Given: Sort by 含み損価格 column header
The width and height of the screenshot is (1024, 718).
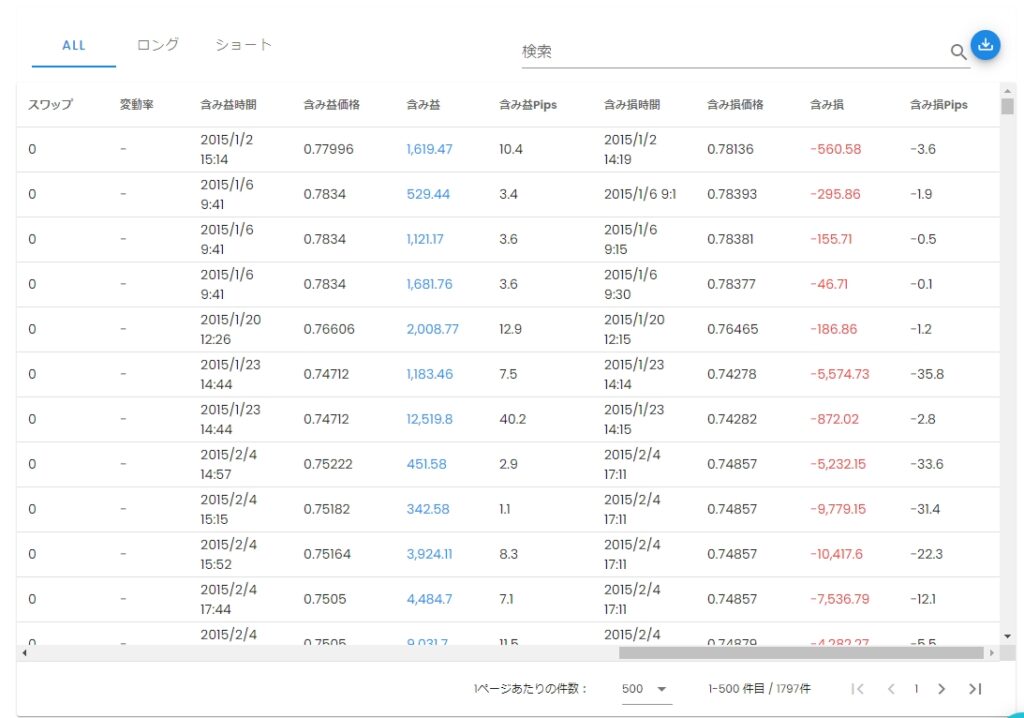Looking at the screenshot, I should 735,105.
